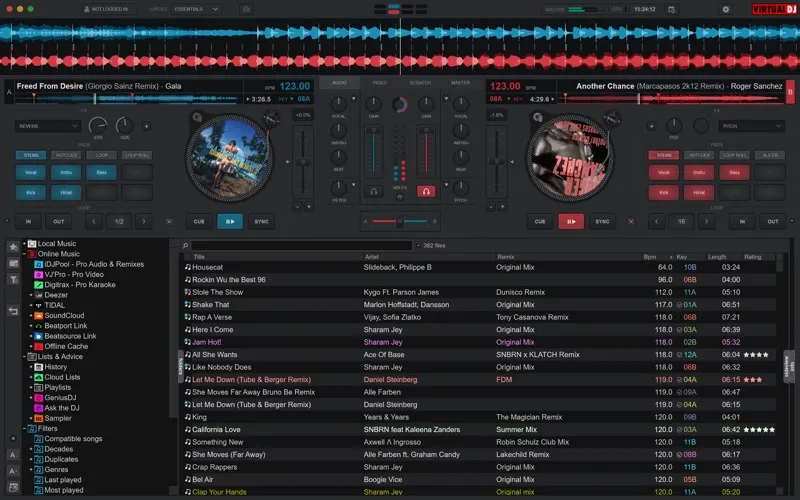Toggle deck B HiHat stem pad
800x500 pixels.
[x=699, y=192]
